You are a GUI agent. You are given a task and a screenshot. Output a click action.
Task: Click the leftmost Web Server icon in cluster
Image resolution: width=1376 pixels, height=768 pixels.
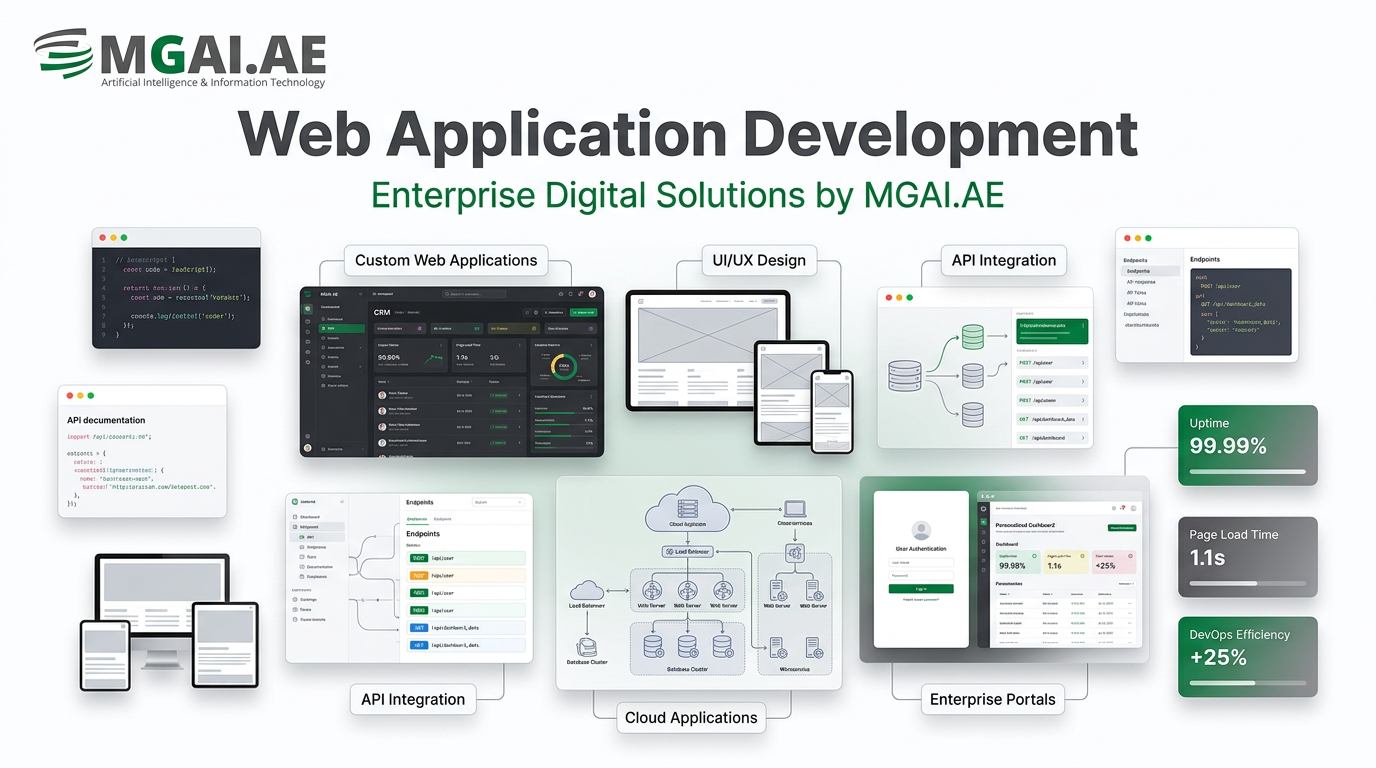[x=652, y=590]
